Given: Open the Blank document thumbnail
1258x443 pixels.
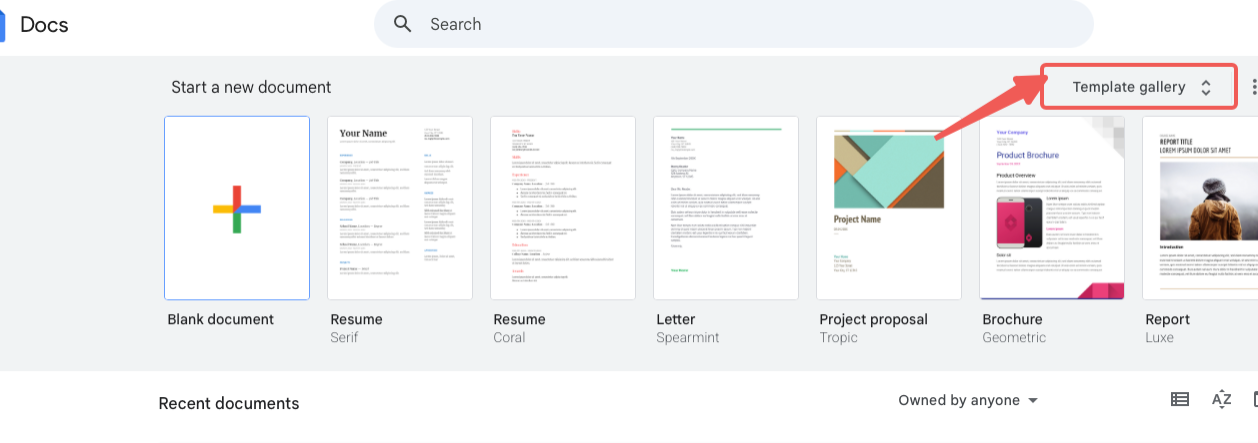Looking at the screenshot, I should pyautogui.click(x=237, y=208).
